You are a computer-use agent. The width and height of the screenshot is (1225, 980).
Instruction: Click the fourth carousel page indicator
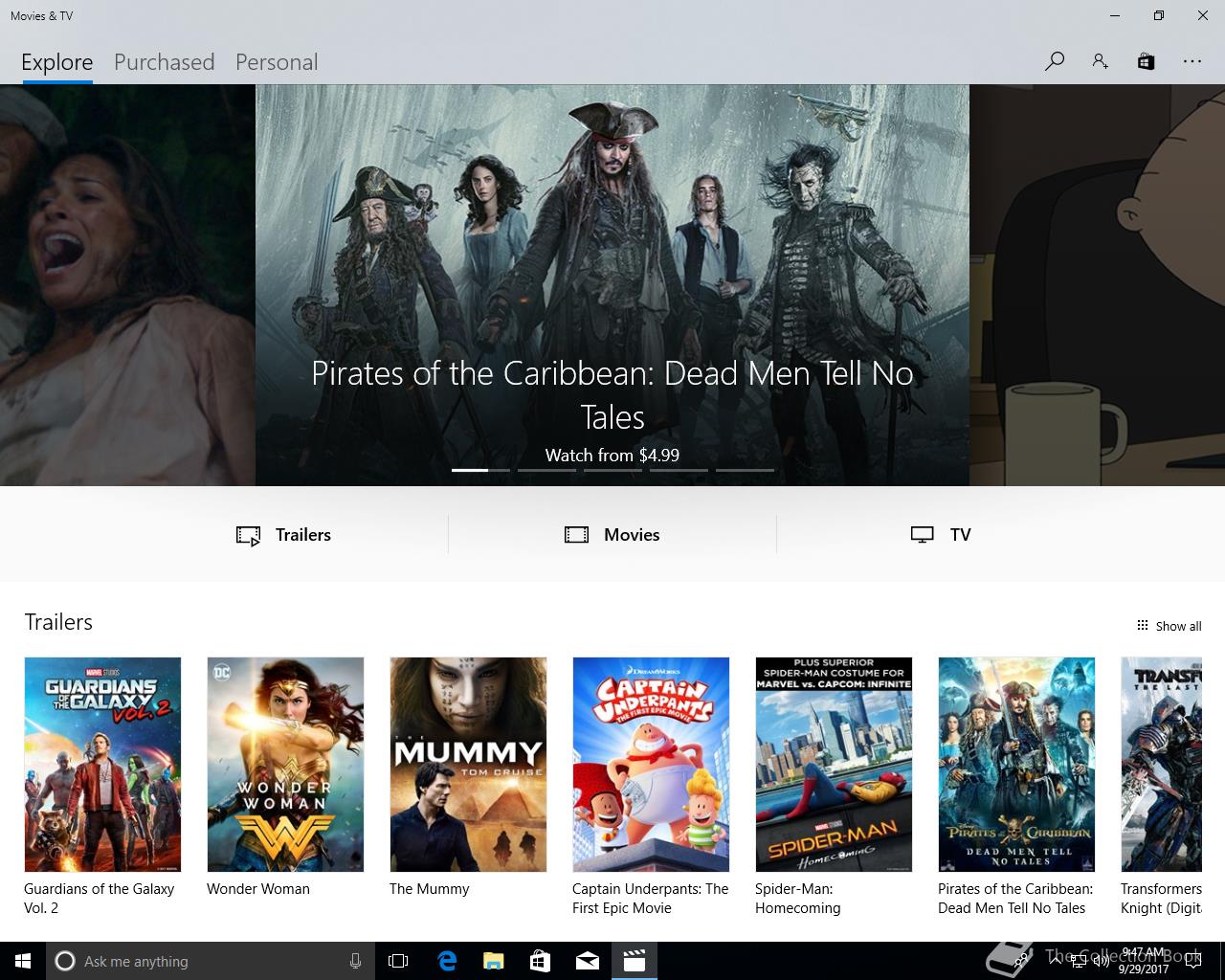(679, 470)
